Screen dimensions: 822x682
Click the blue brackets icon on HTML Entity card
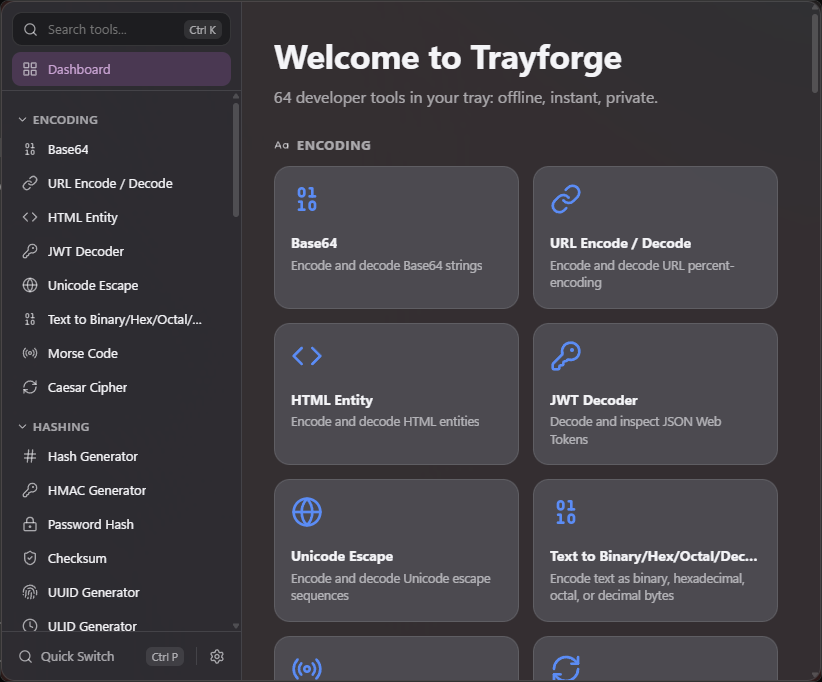pyautogui.click(x=307, y=356)
